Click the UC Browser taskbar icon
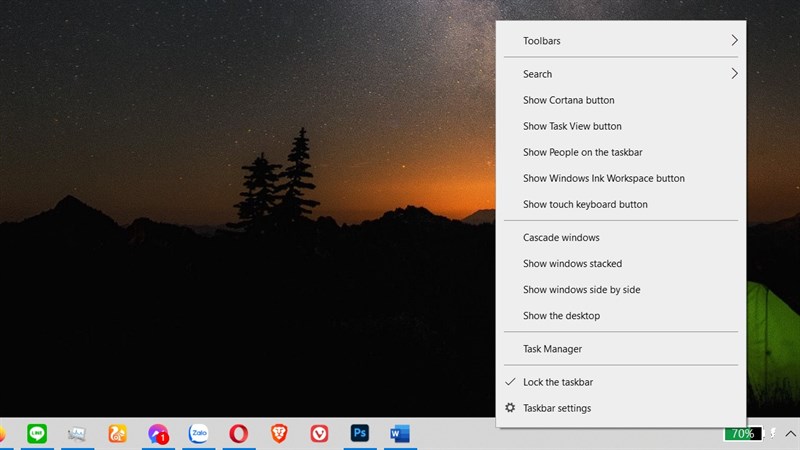The image size is (800, 450). pos(118,433)
